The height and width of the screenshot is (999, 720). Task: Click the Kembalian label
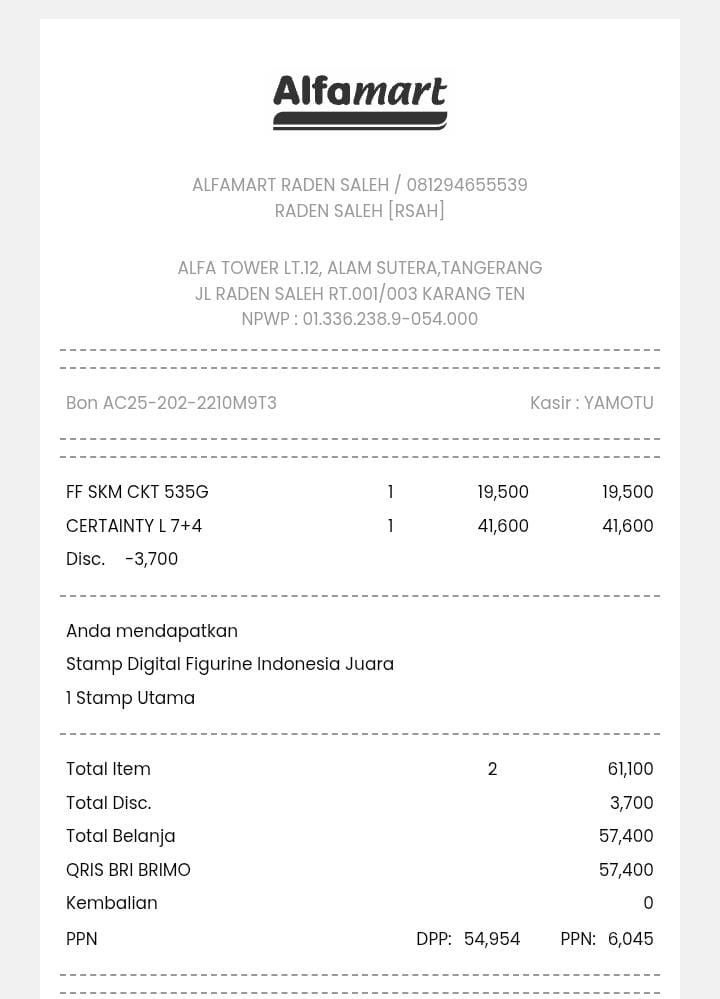pyautogui.click(x=112, y=903)
